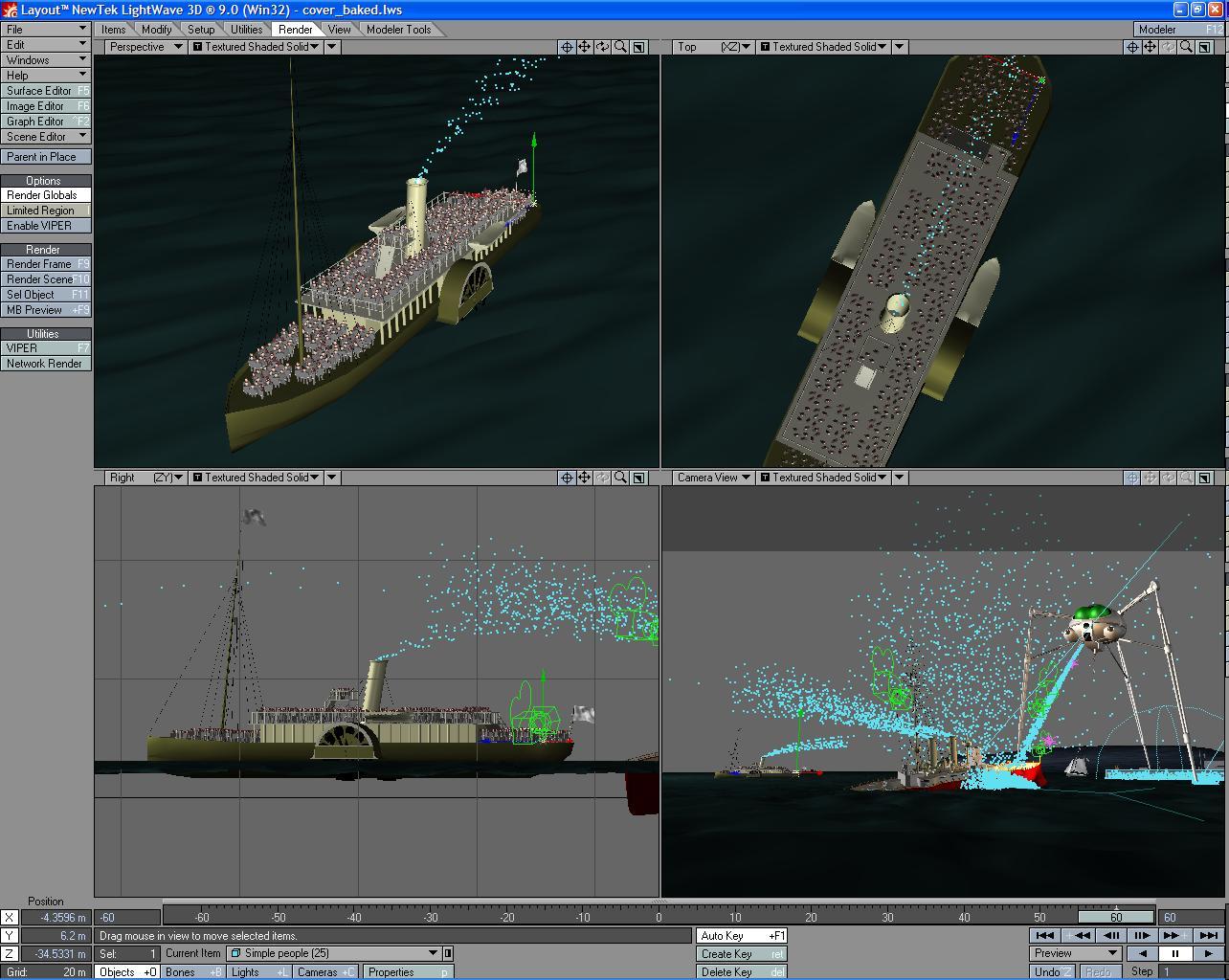
Task: Click the frame 60 slider handle on timeline
Action: click(1116, 917)
